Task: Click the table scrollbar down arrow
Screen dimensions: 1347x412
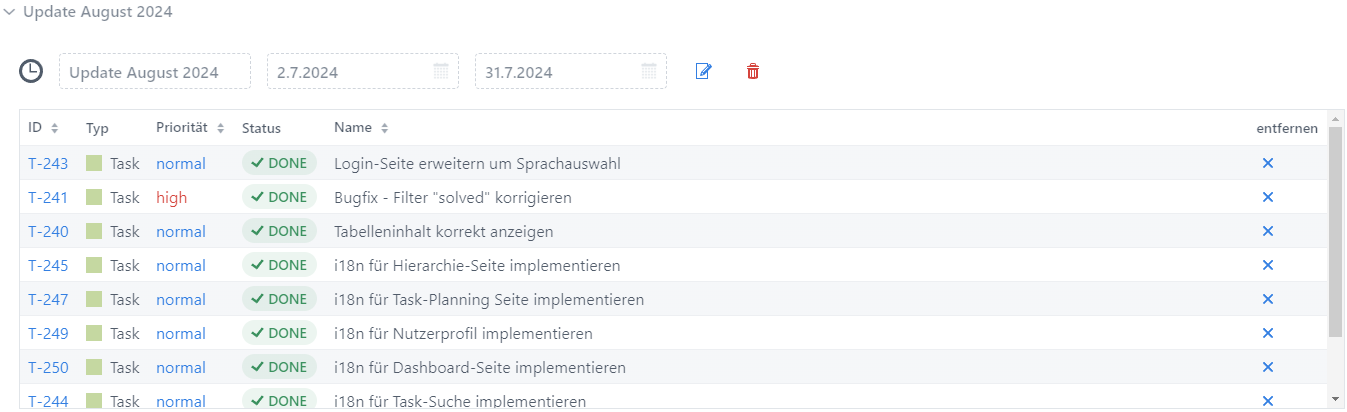Action: coord(1336,398)
